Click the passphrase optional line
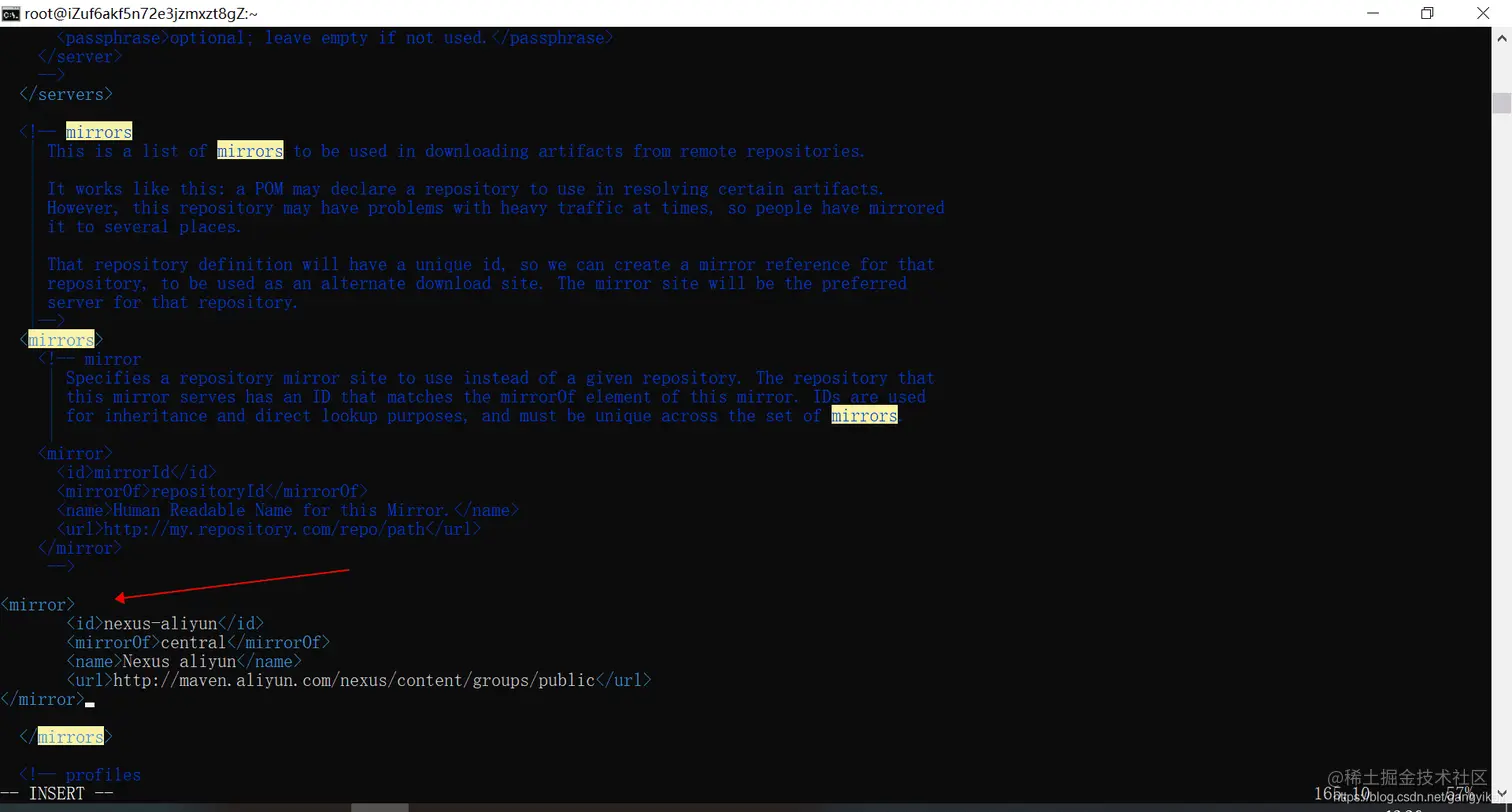 pos(335,38)
